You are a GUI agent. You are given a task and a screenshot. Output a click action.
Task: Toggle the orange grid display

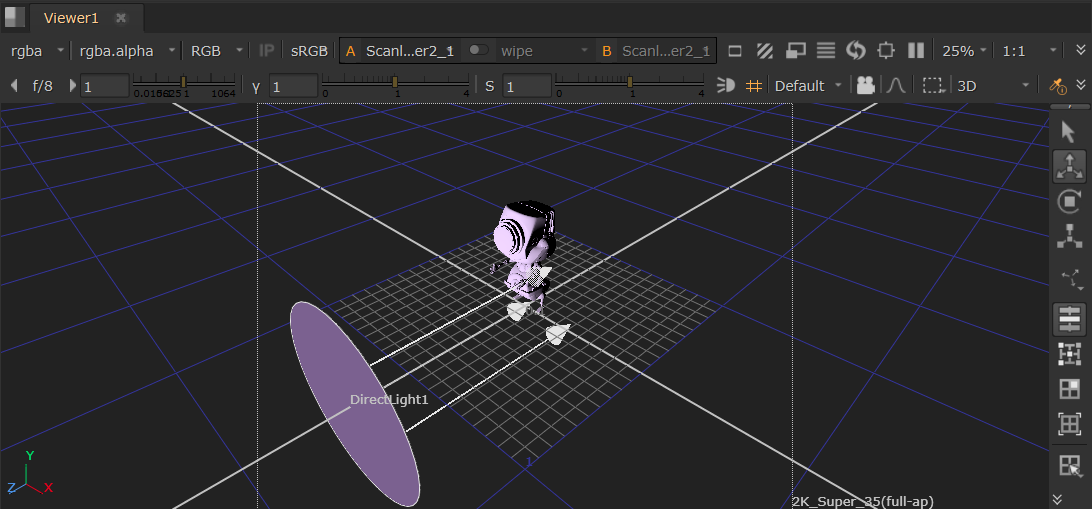pyautogui.click(x=754, y=86)
